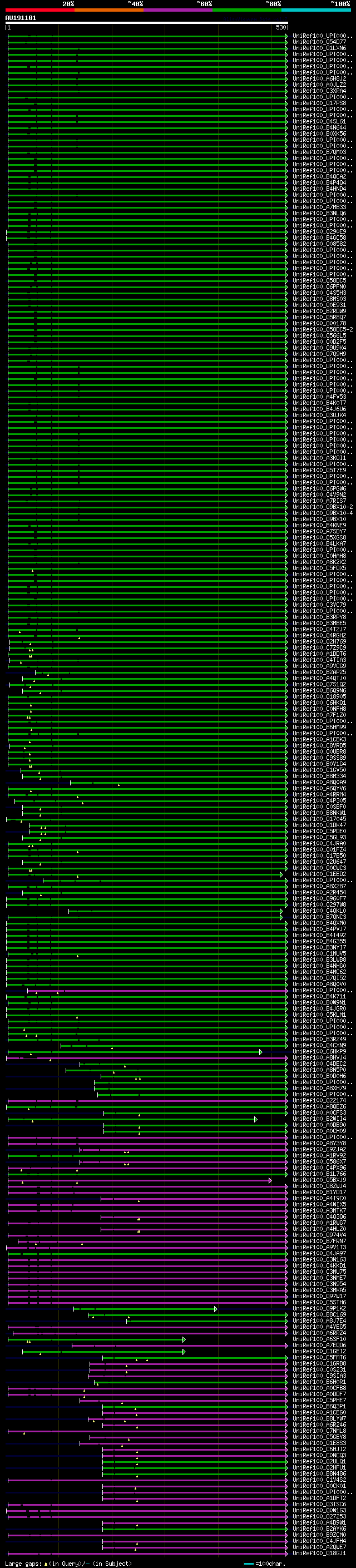Select row UniRef100_Q5T7E9
Image resolution: width=356 pixels, height=1568 pixels.
[319, 471]
